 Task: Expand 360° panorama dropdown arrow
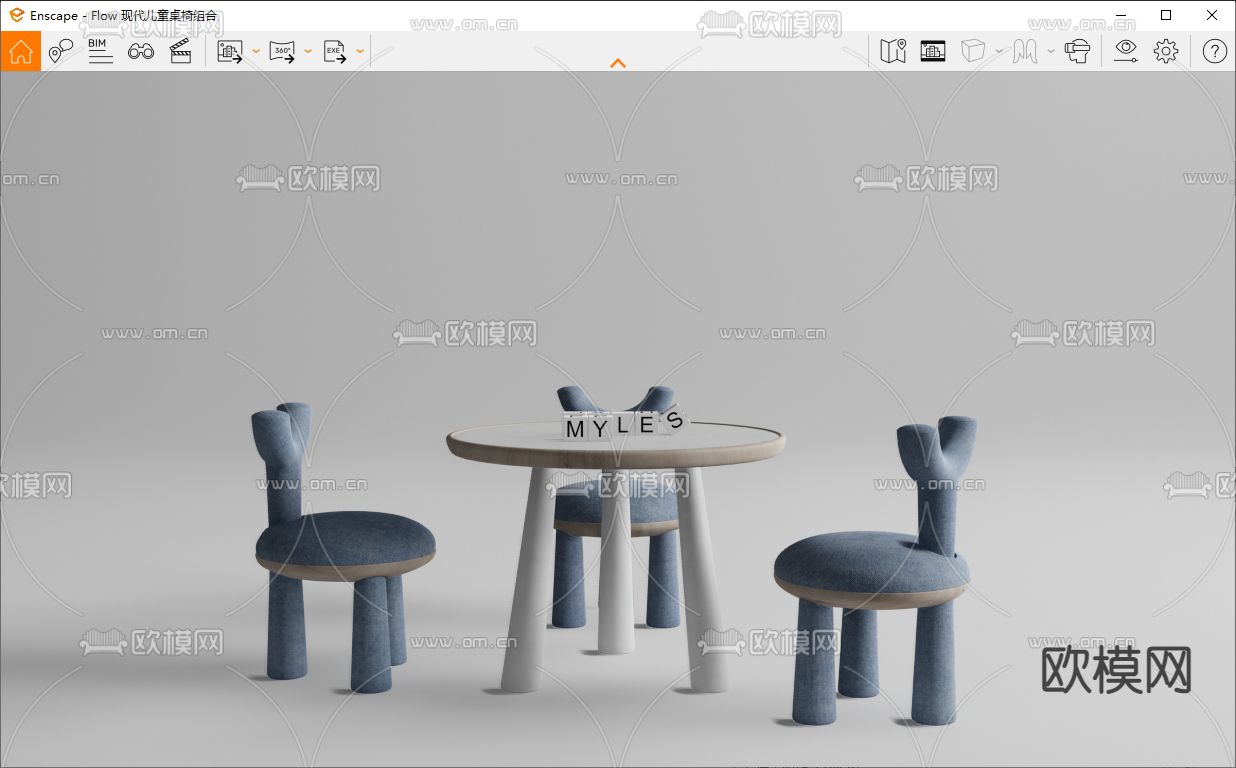coord(308,51)
